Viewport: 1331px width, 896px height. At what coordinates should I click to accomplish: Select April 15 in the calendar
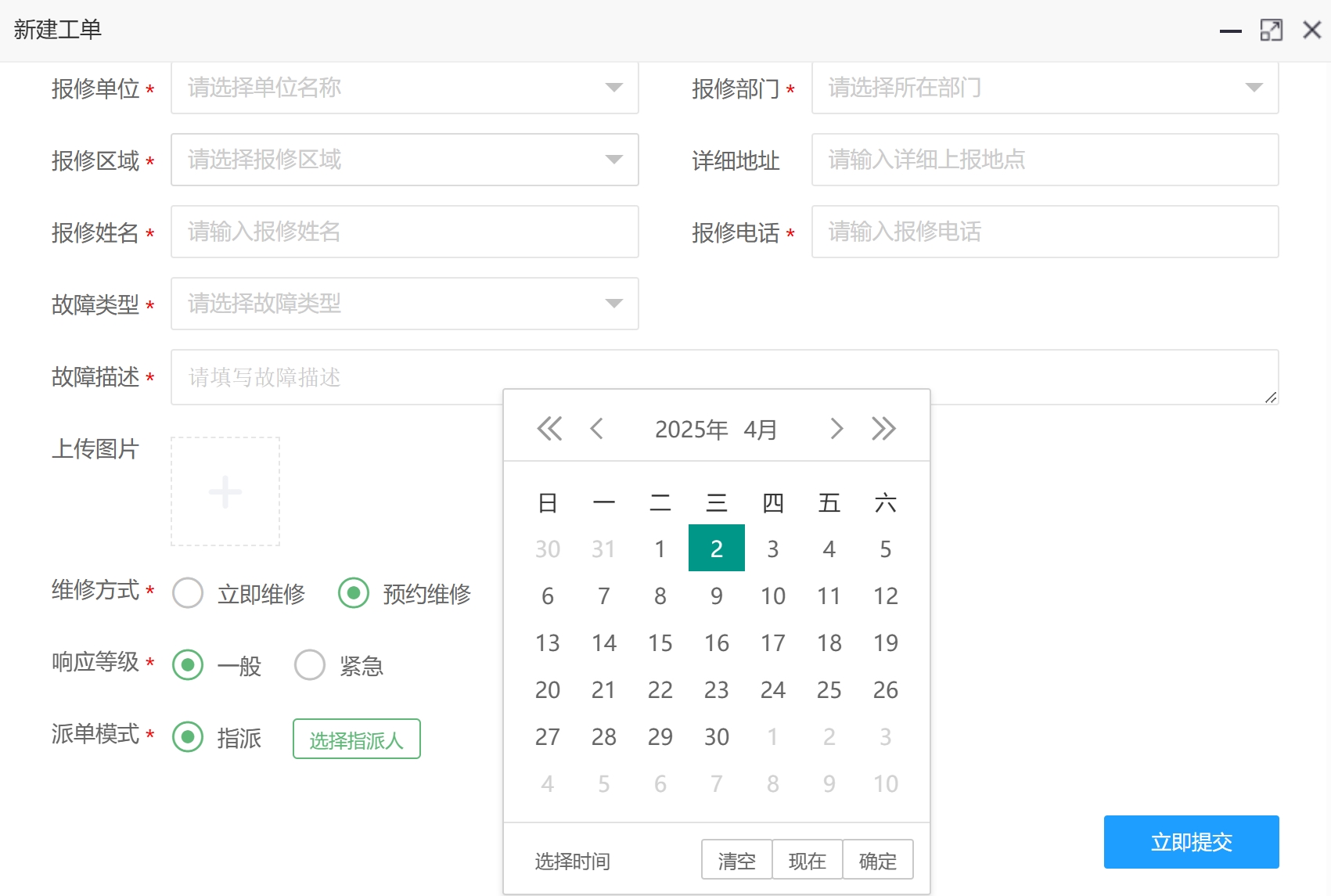[660, 642]
